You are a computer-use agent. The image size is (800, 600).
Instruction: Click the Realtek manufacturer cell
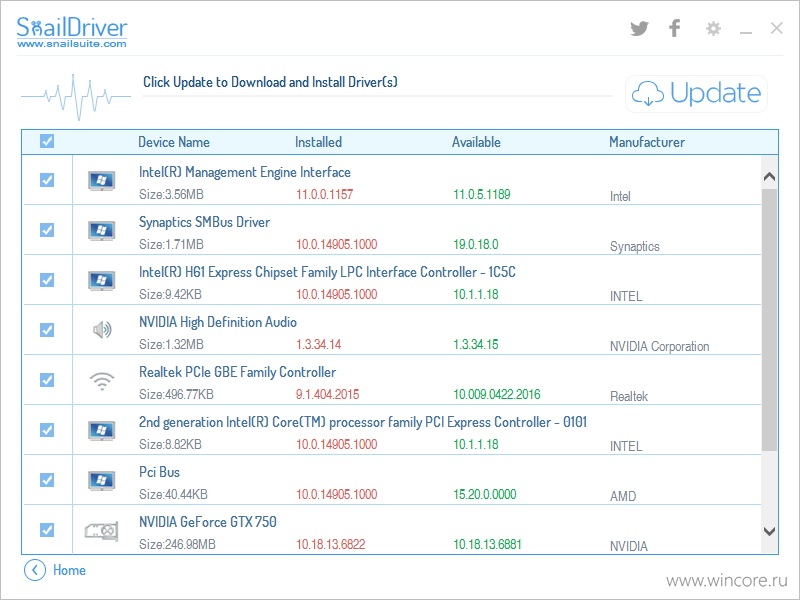(x=629, y=396)
